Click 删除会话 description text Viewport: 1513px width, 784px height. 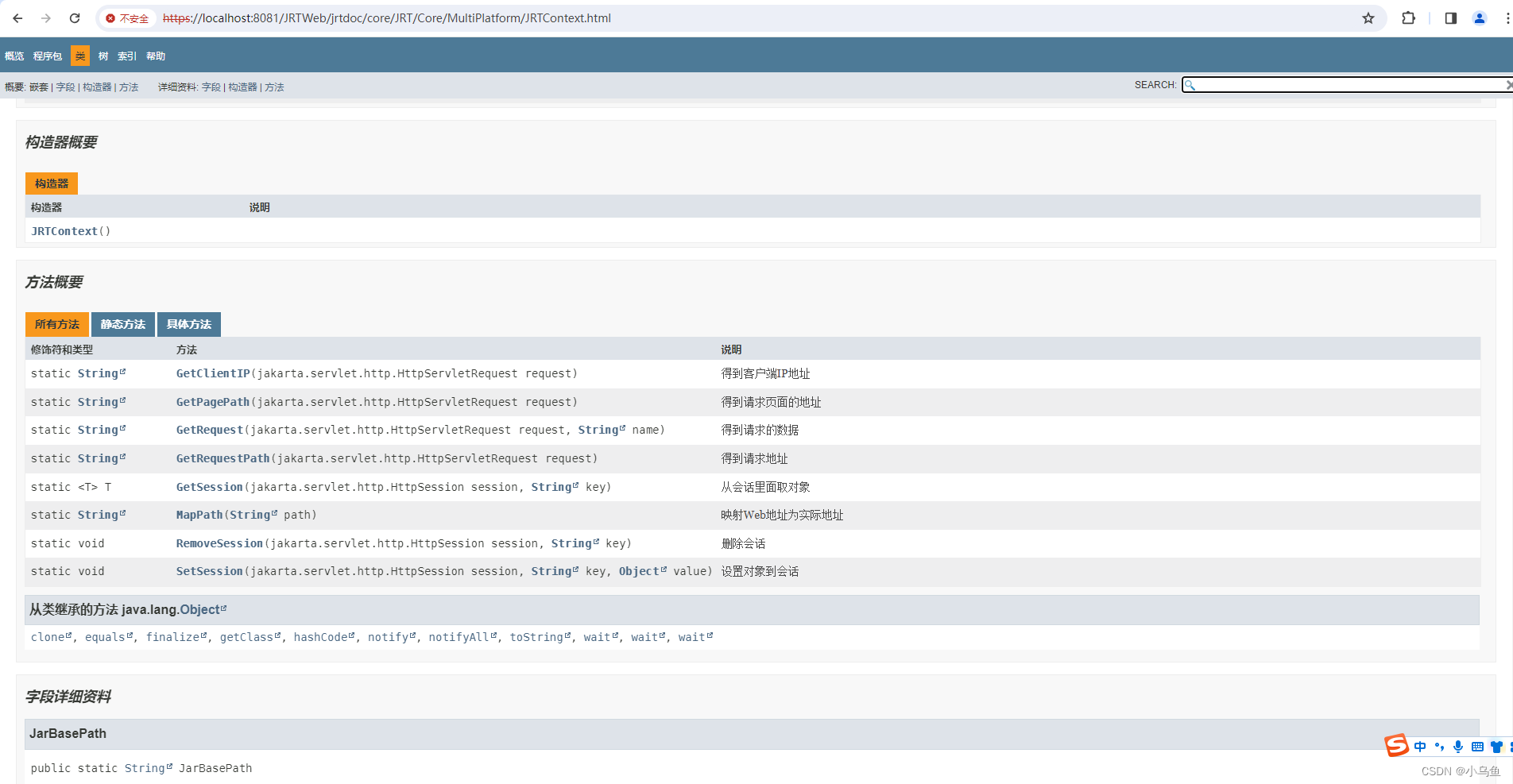tap(743, 543)
